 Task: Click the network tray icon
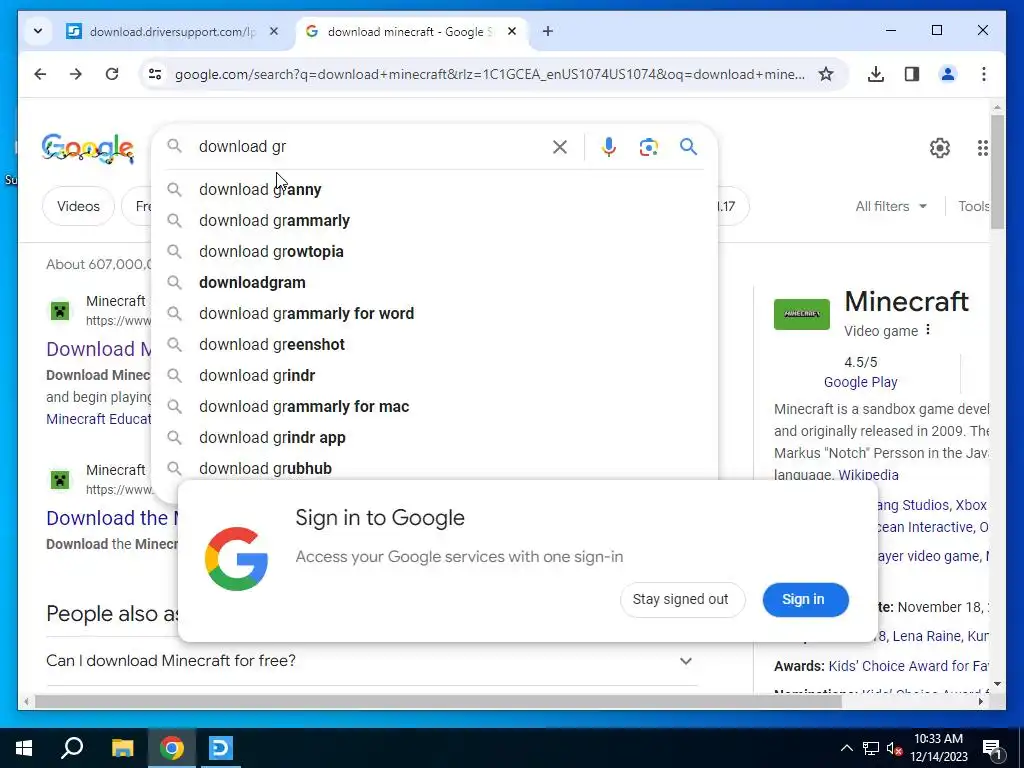[871, 748]
